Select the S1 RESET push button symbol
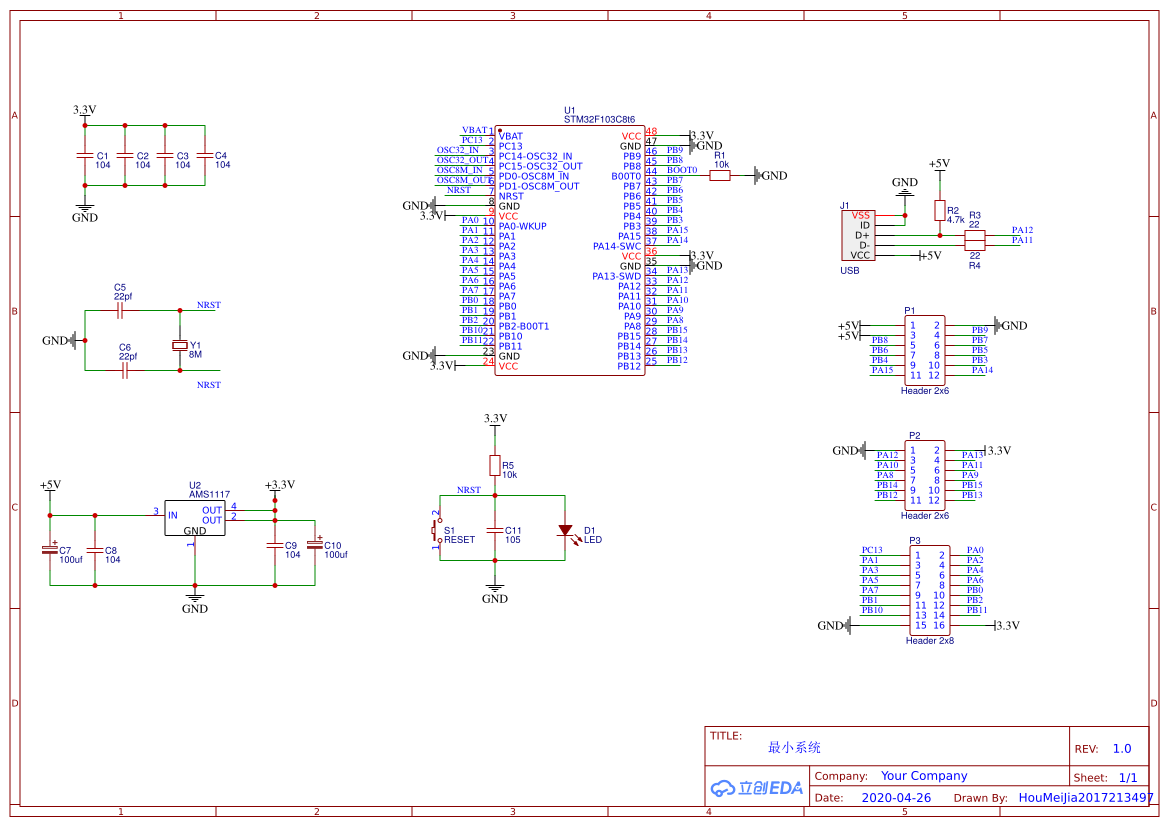The height and width of the screenshot is (827, 1169). (437, 530)
